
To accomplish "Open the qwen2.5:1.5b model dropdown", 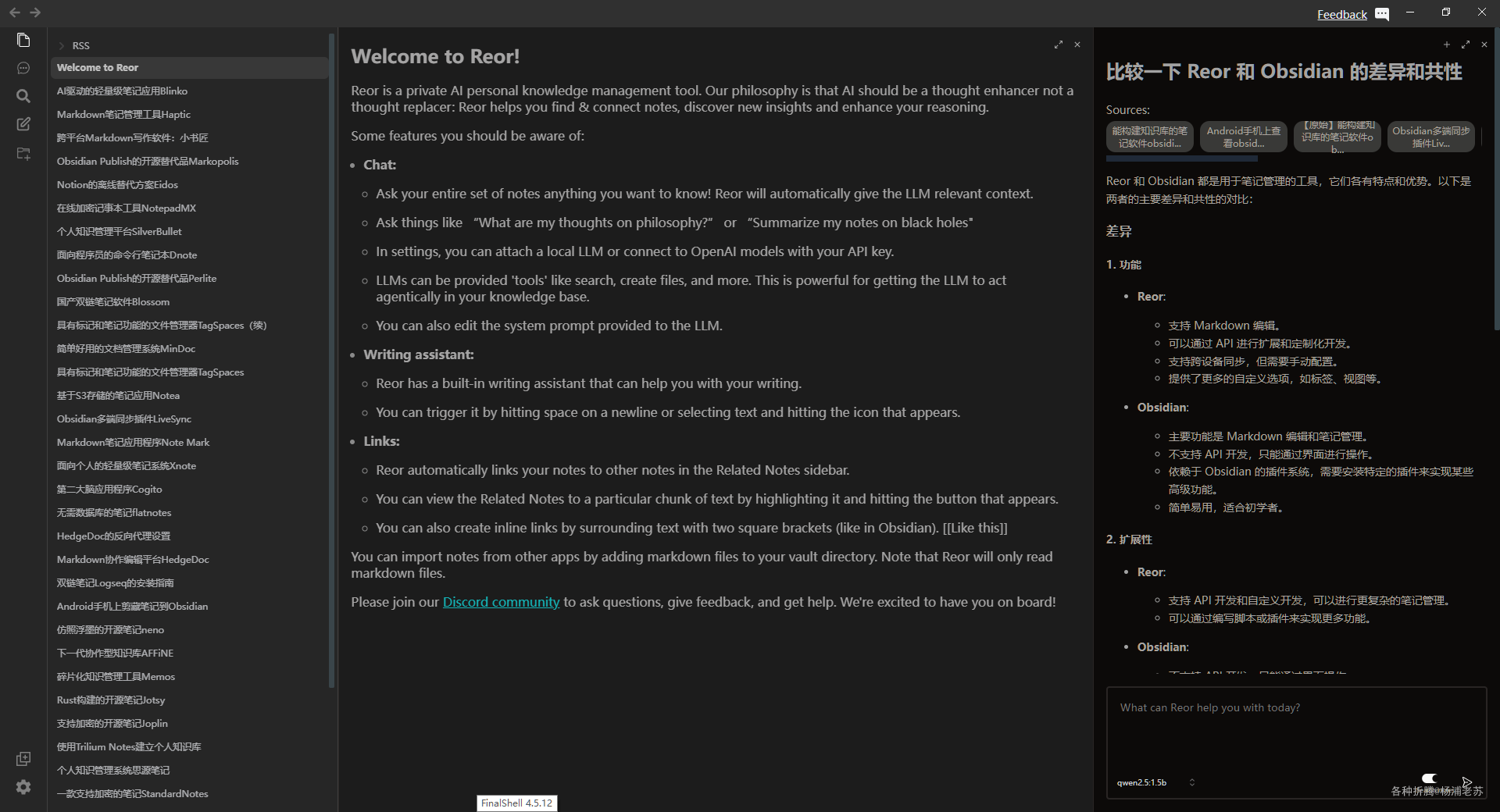I will [x=1156, y=782].
